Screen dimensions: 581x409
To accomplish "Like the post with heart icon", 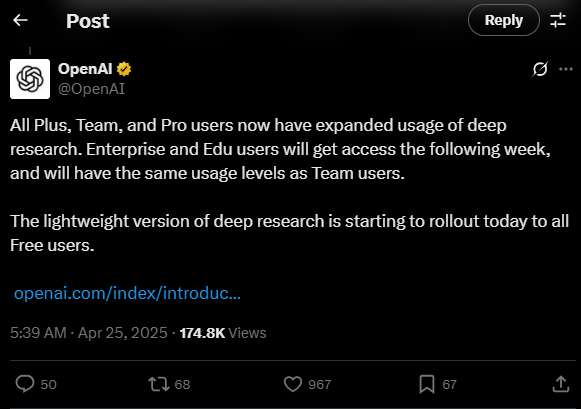I will click(x=293, y=384).
